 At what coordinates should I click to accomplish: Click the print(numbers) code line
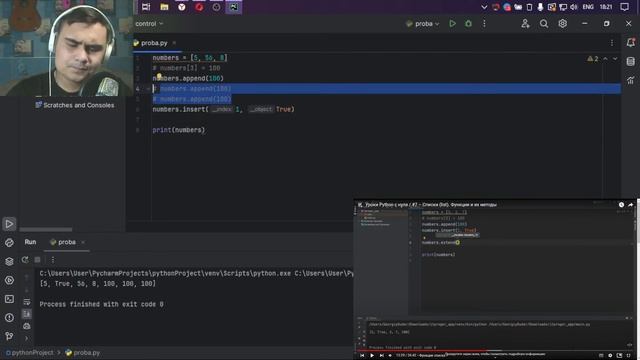point(178,130)
